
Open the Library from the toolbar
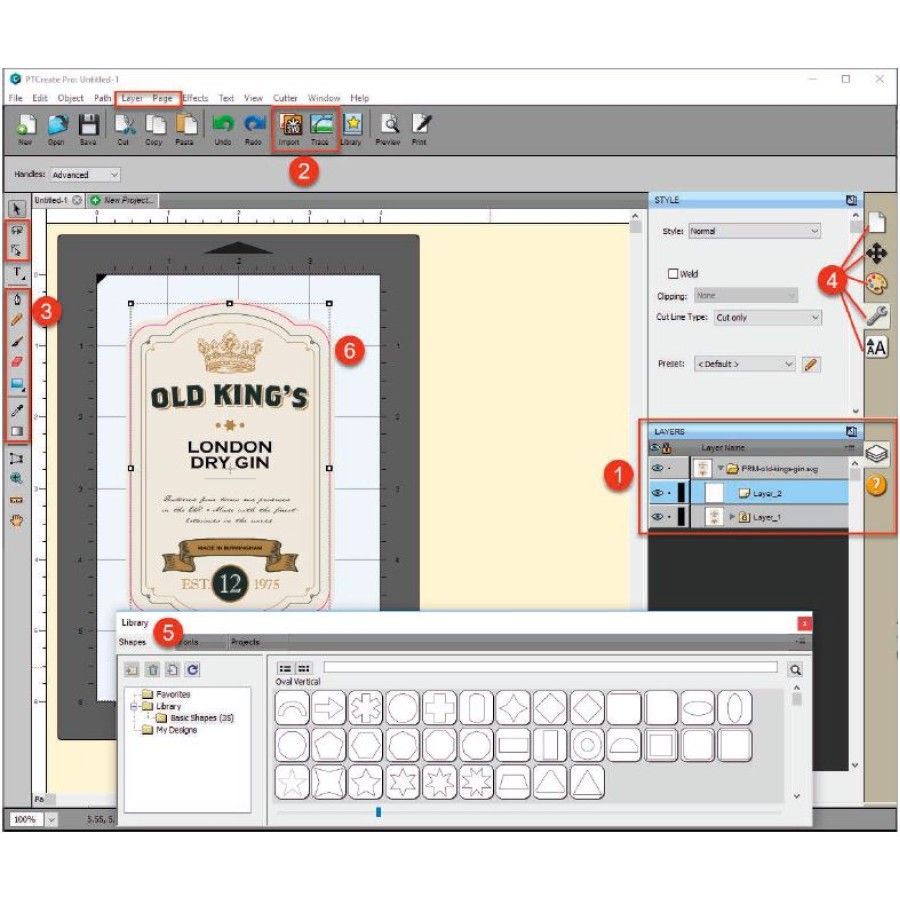point(352,126)
